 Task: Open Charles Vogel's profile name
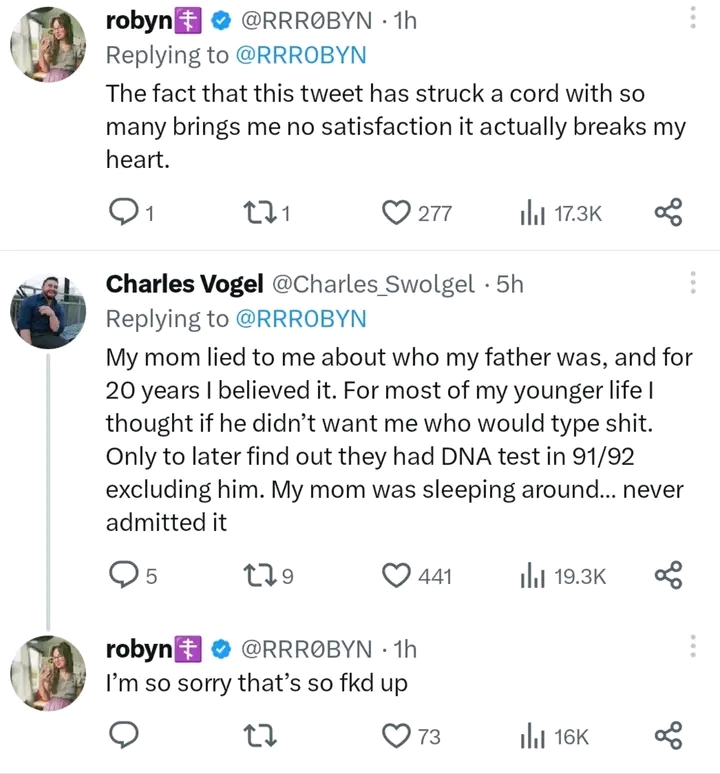pos(185,284)
